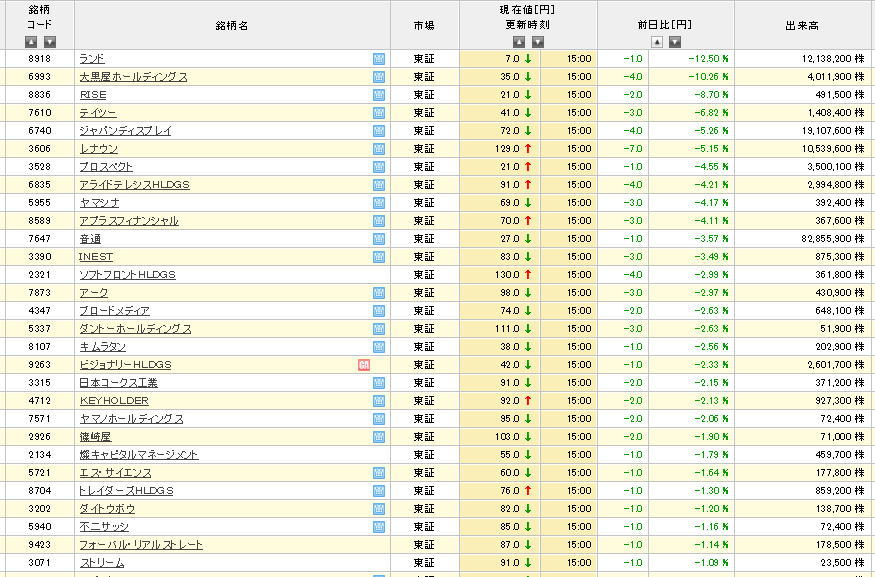Open the 大黒屋ホールディングス stock link
Viewport: 875px width, 577px height.
(x=133, y=77)
